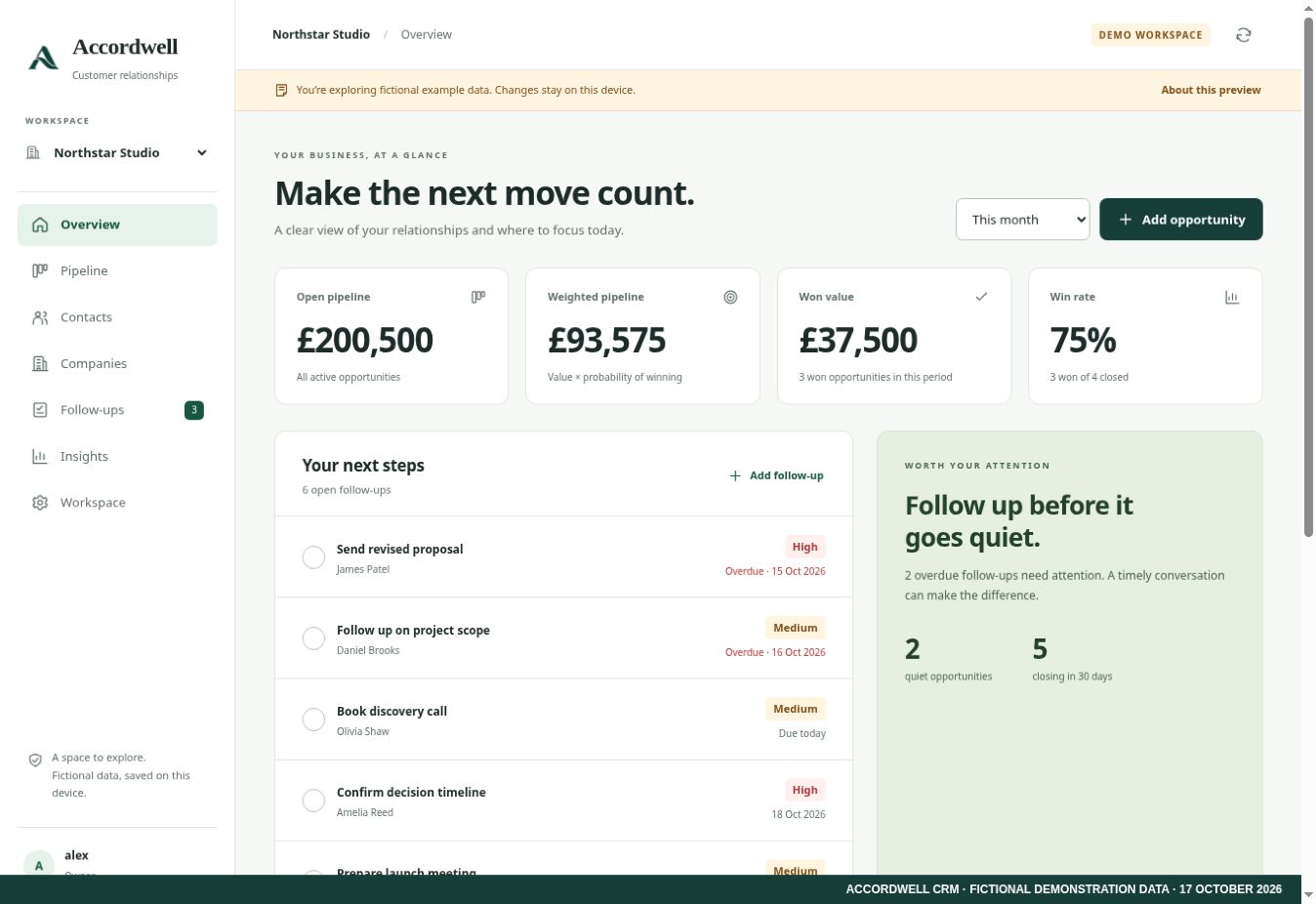This screenshot has width=1316, height=904.
Task: Click the shield icon by 'A space to explore'
Action: click(35, 760)
